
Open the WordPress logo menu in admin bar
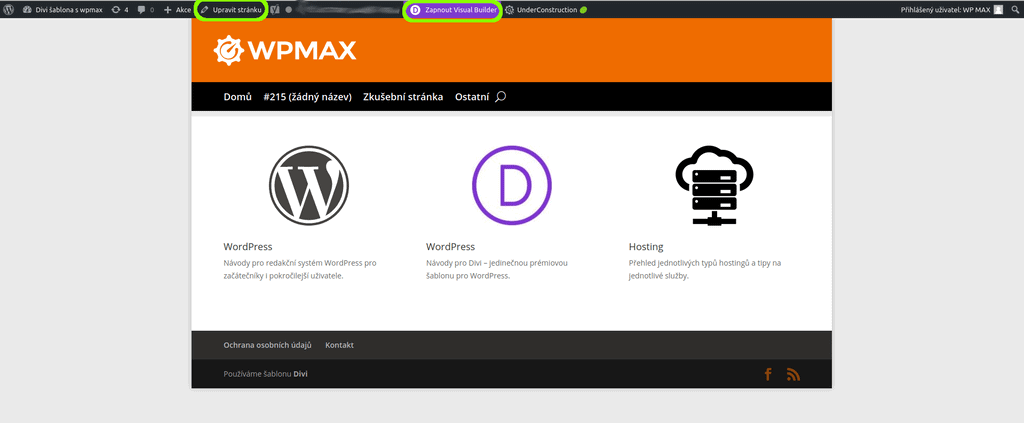(x=8, y=10)
